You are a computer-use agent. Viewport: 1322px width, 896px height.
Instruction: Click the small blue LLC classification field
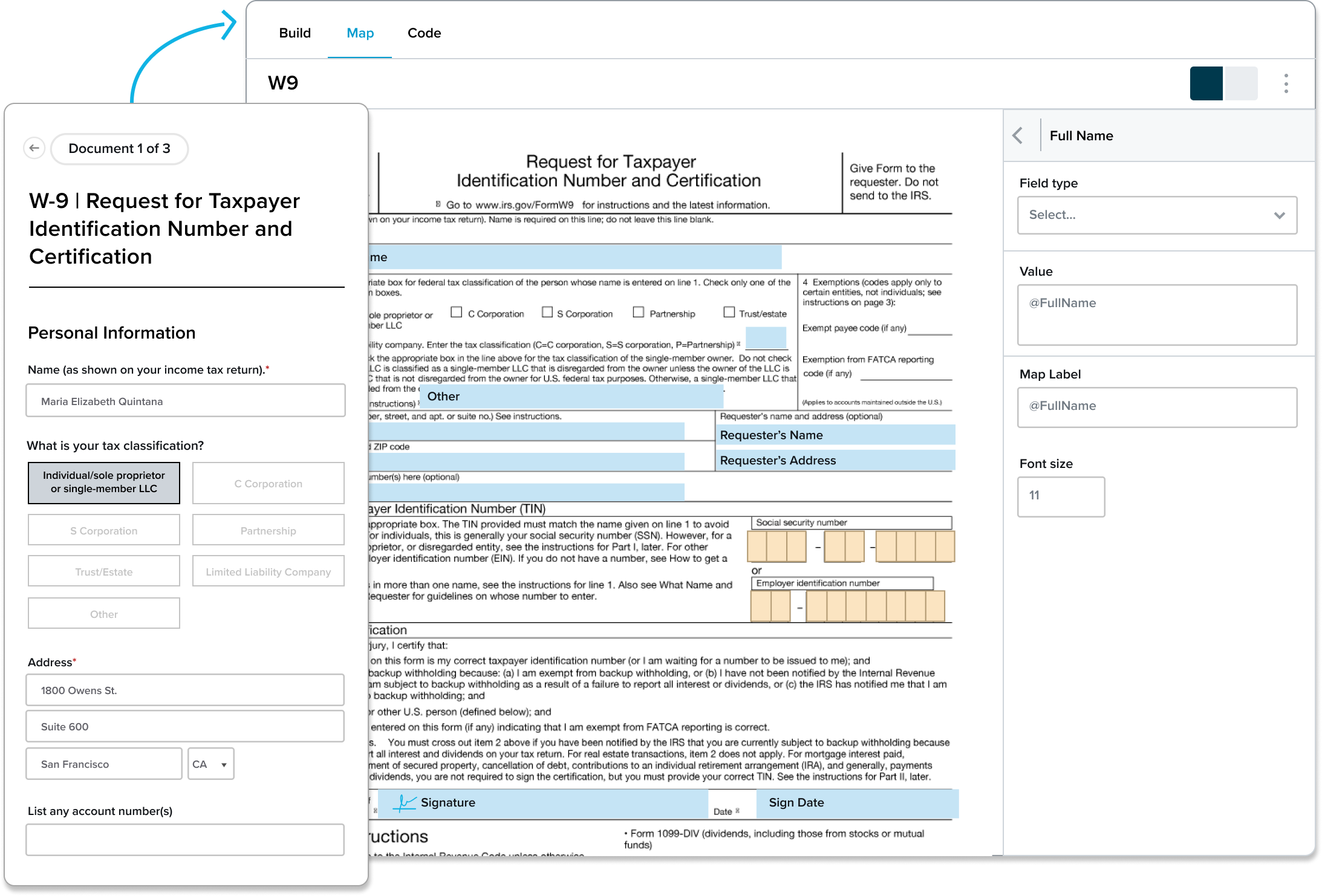[766, 339]
